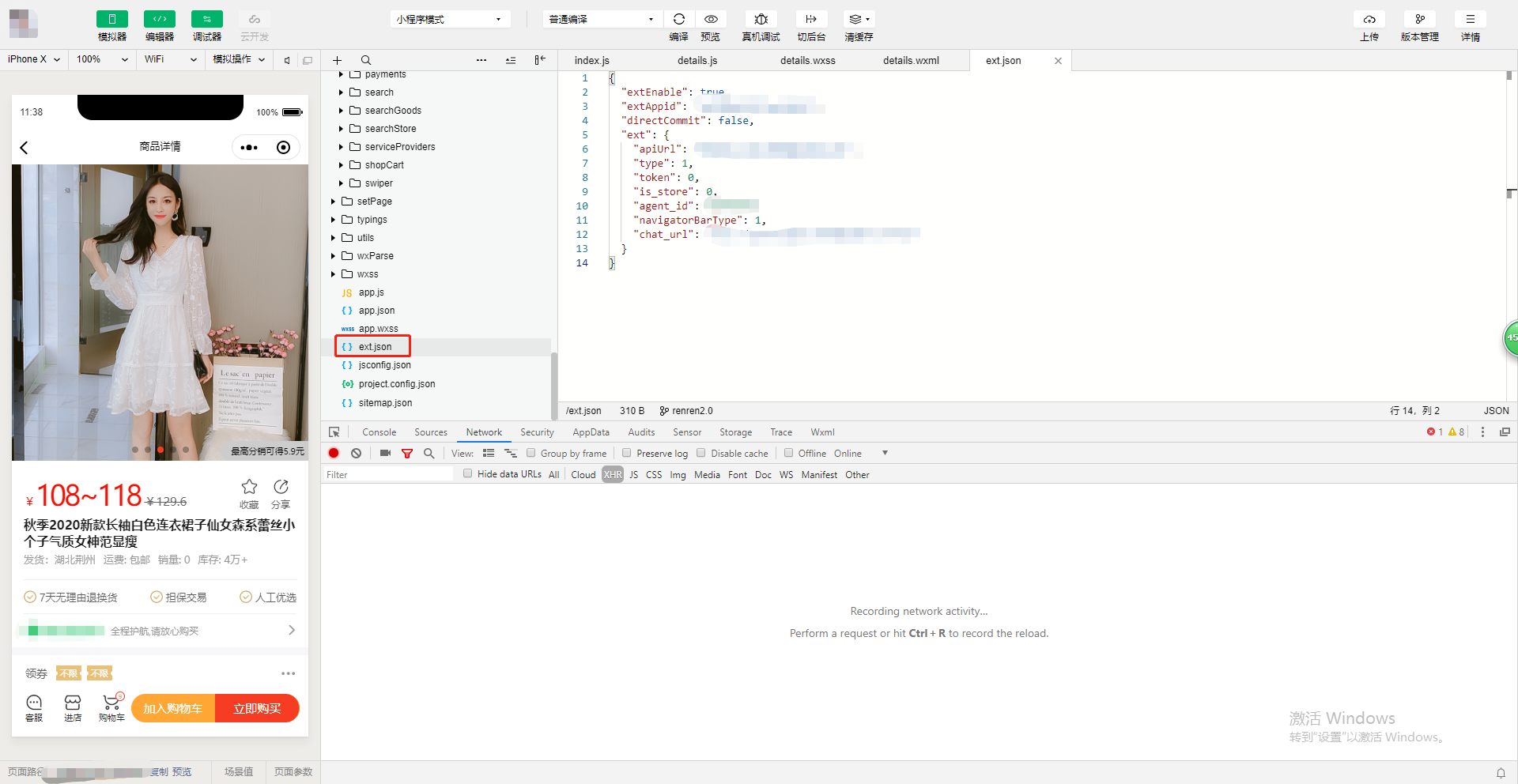Open the Storage tab
The width and height of the screenshot is (1518, 784).
pos(736,432)
